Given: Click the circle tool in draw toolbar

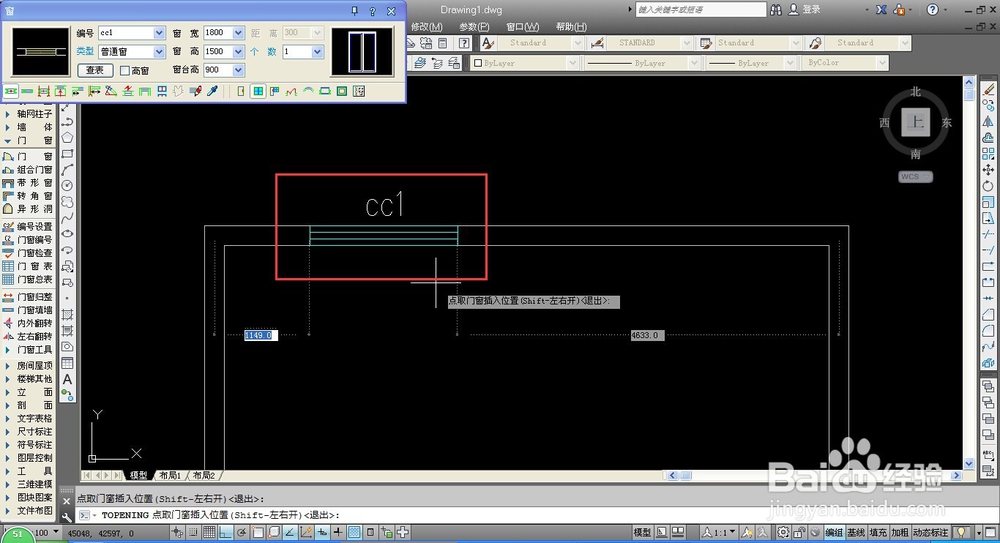Looking at the screenshot, I should [67, 186].
